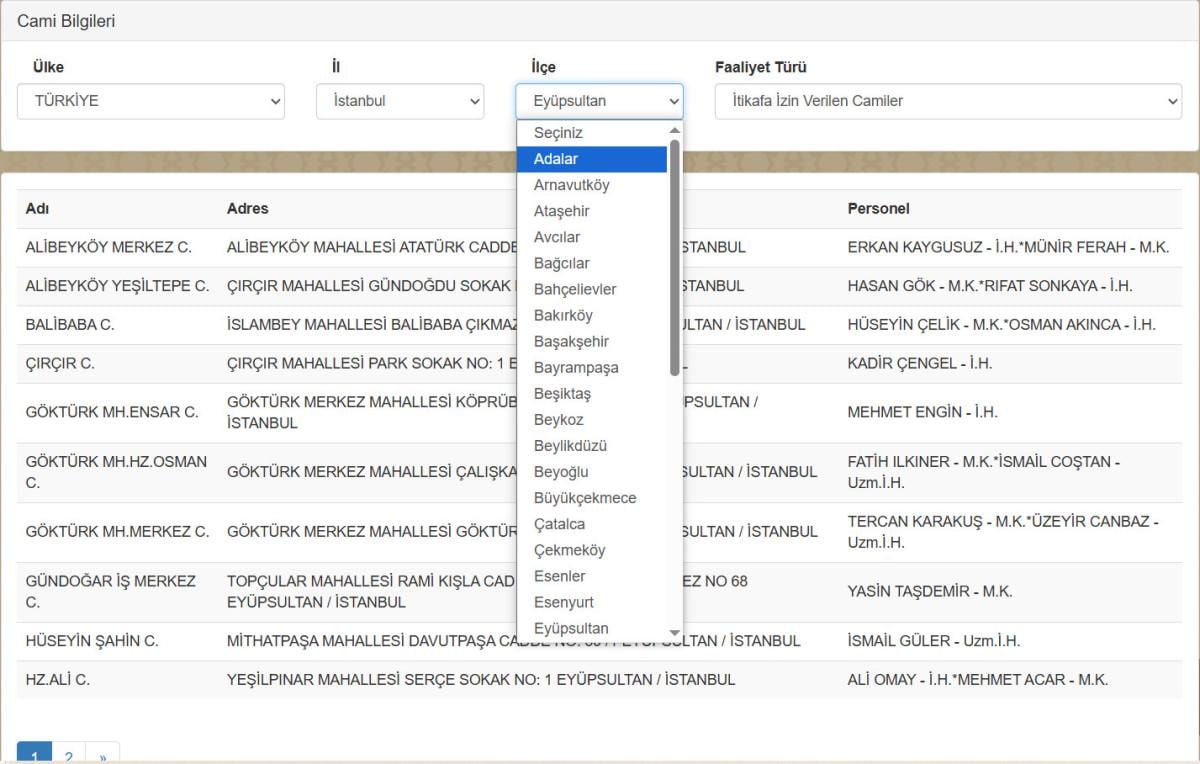
Task: Click scroll up arrow in district list
Action: coord(675,130)
